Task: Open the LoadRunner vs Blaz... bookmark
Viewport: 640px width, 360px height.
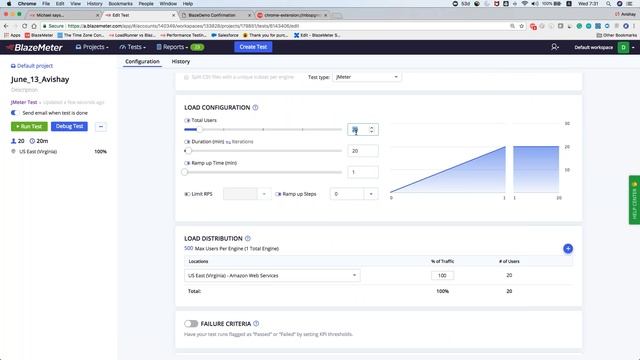Action: [132, 36]
